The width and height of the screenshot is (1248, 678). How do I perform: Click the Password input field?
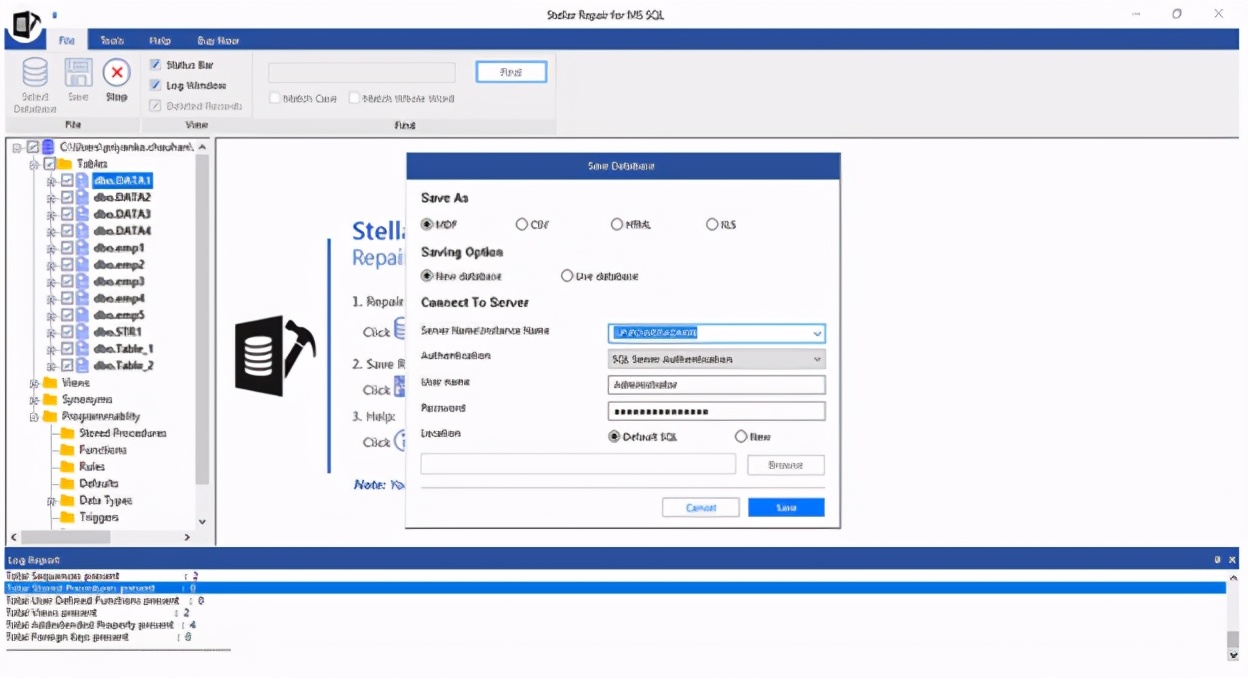[717, 411]
